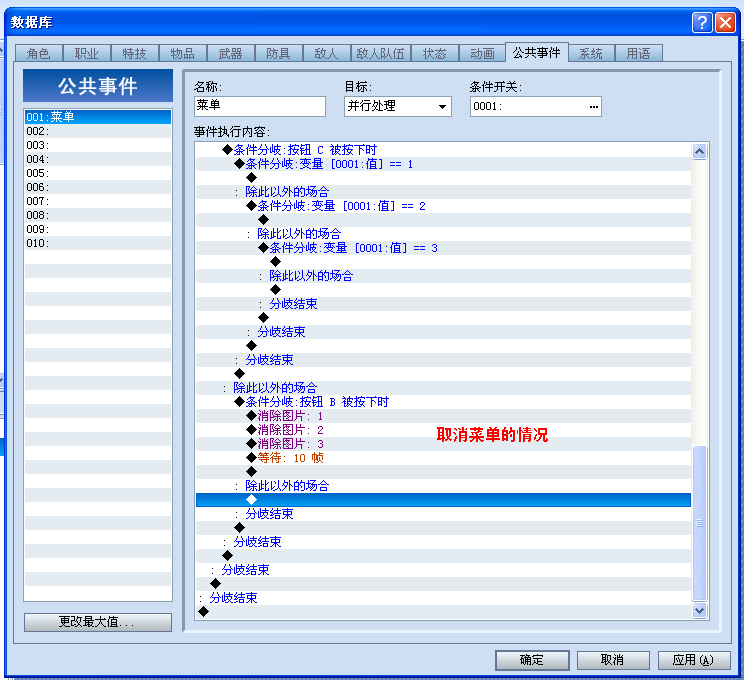This screenshot has height=680, width=744.
Task: Switch to the 职业 tab
Action: pyautogui.click(x=87, y=53)
